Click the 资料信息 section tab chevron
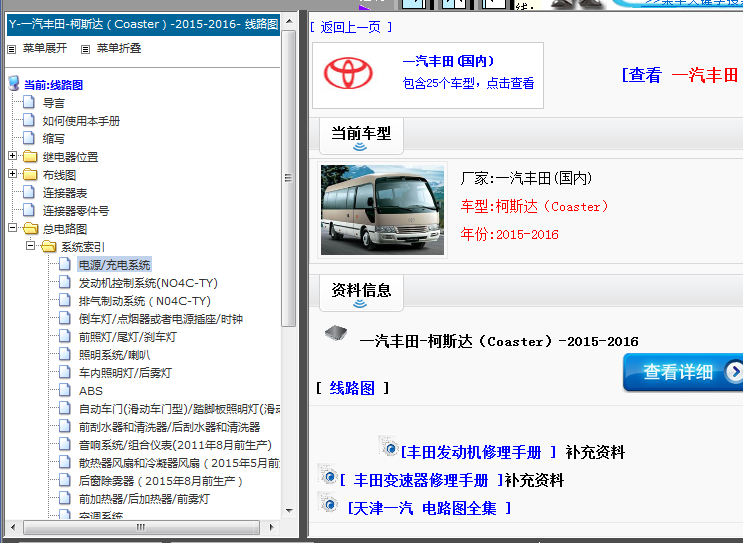Viewport: 743px width, 543px height. [x=360, y=304]
